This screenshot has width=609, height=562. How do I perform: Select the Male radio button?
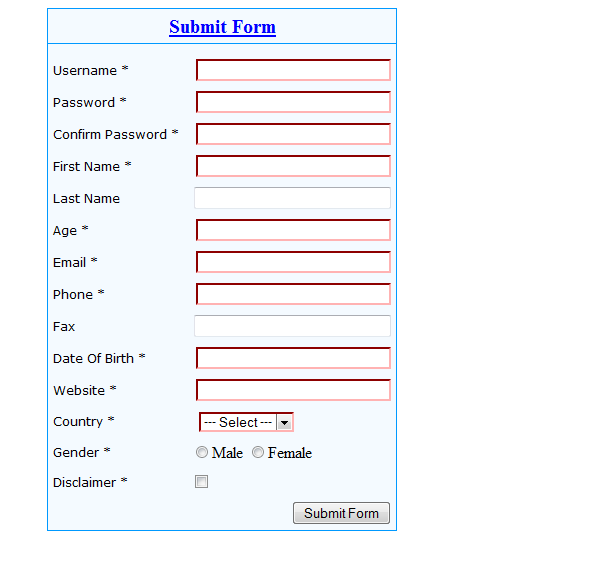tap(202, 453)
